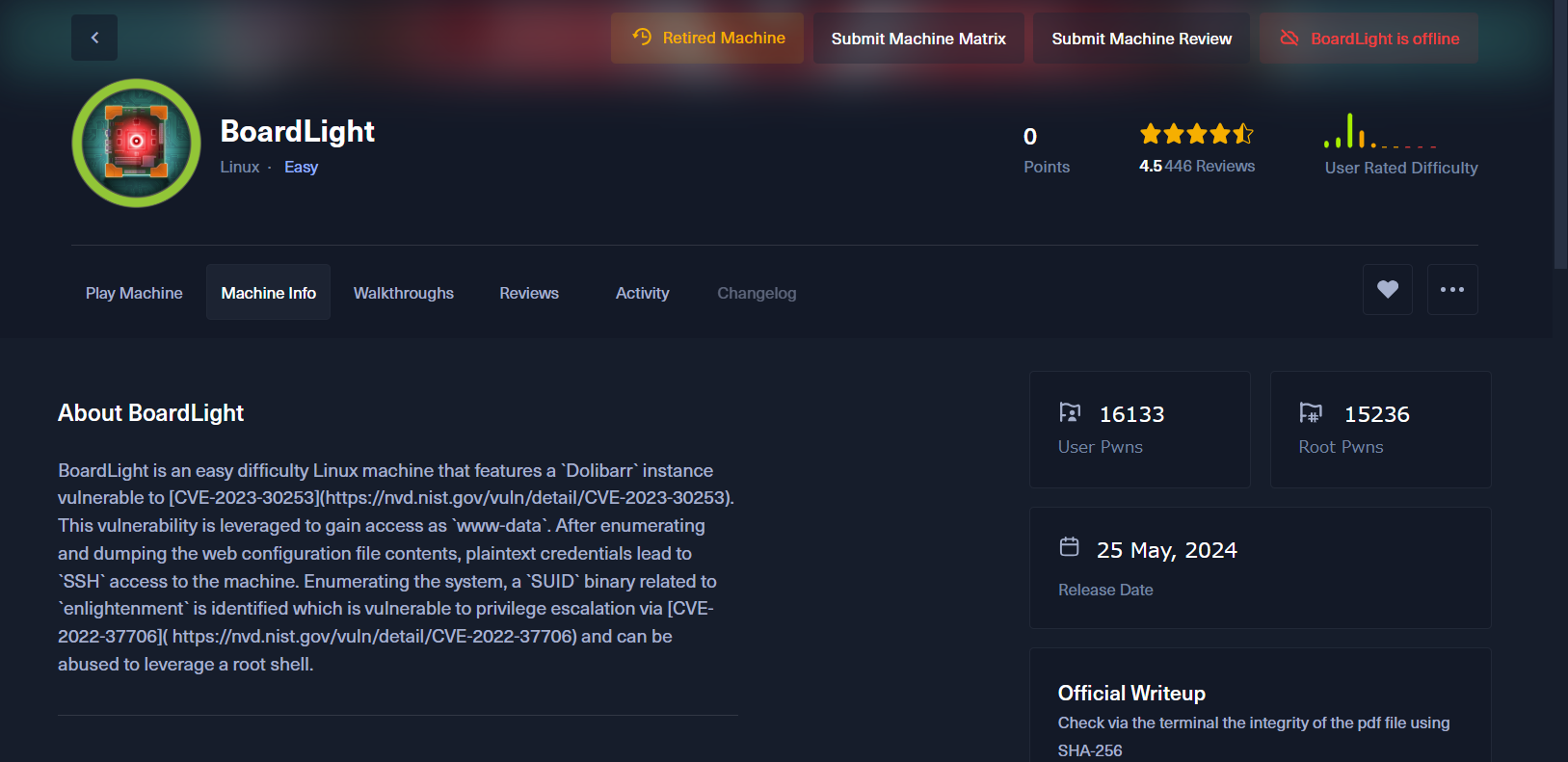The height and width of the screenshot is (762, 1568).
Task: Click the BoardLight machine title
Action: click(297, 131)
